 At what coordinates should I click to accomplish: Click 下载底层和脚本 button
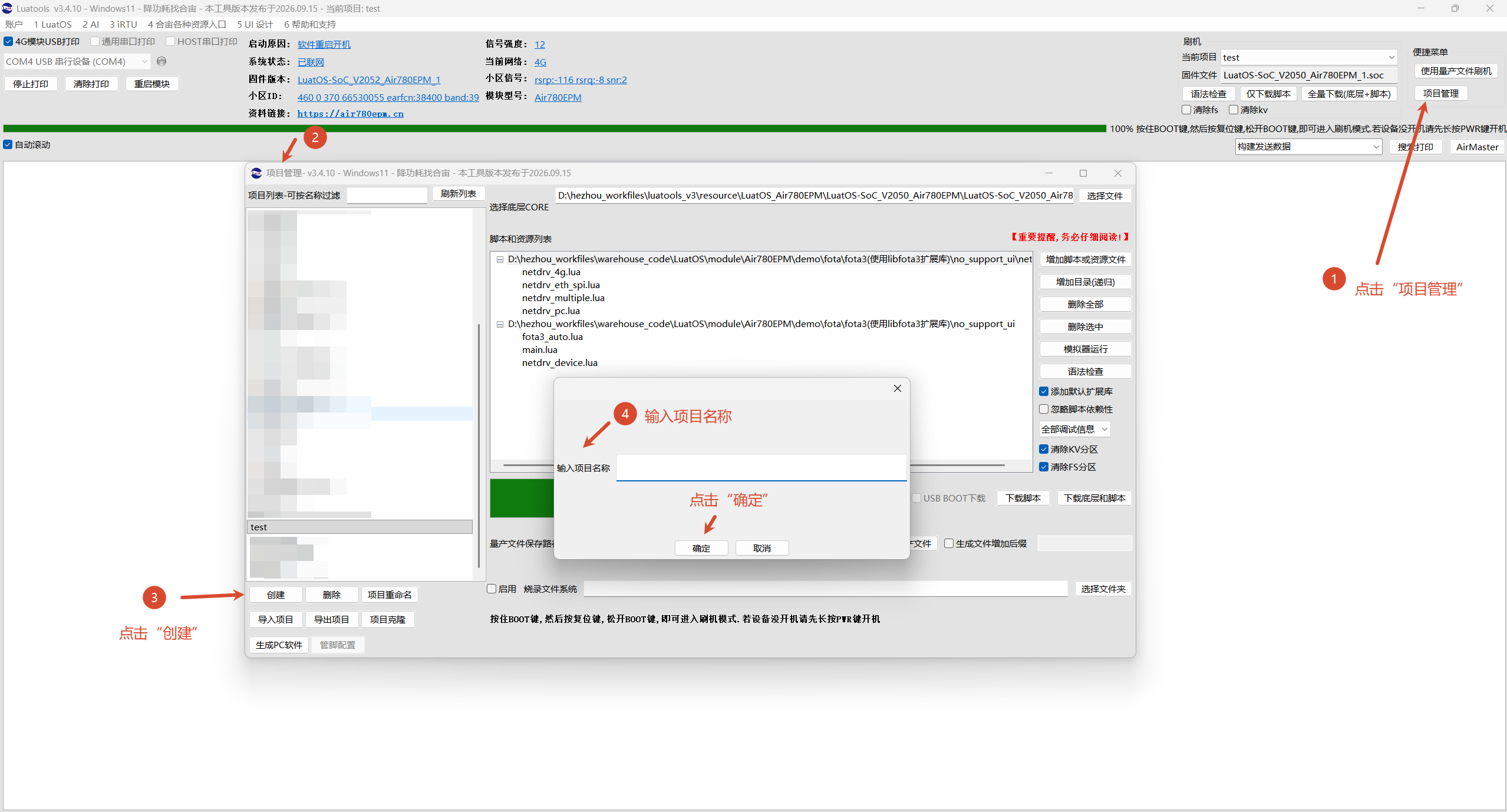click(1094, 498)
